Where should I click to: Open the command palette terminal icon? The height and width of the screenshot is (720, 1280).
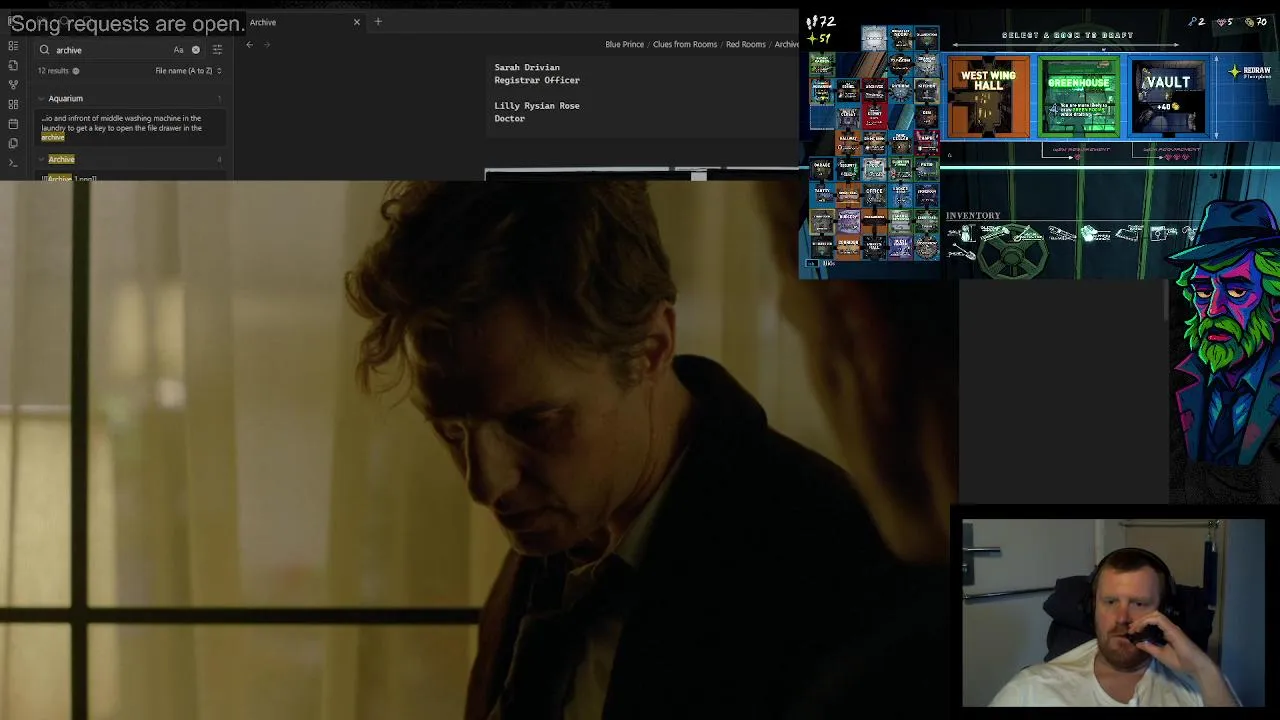tap(13, 162)
